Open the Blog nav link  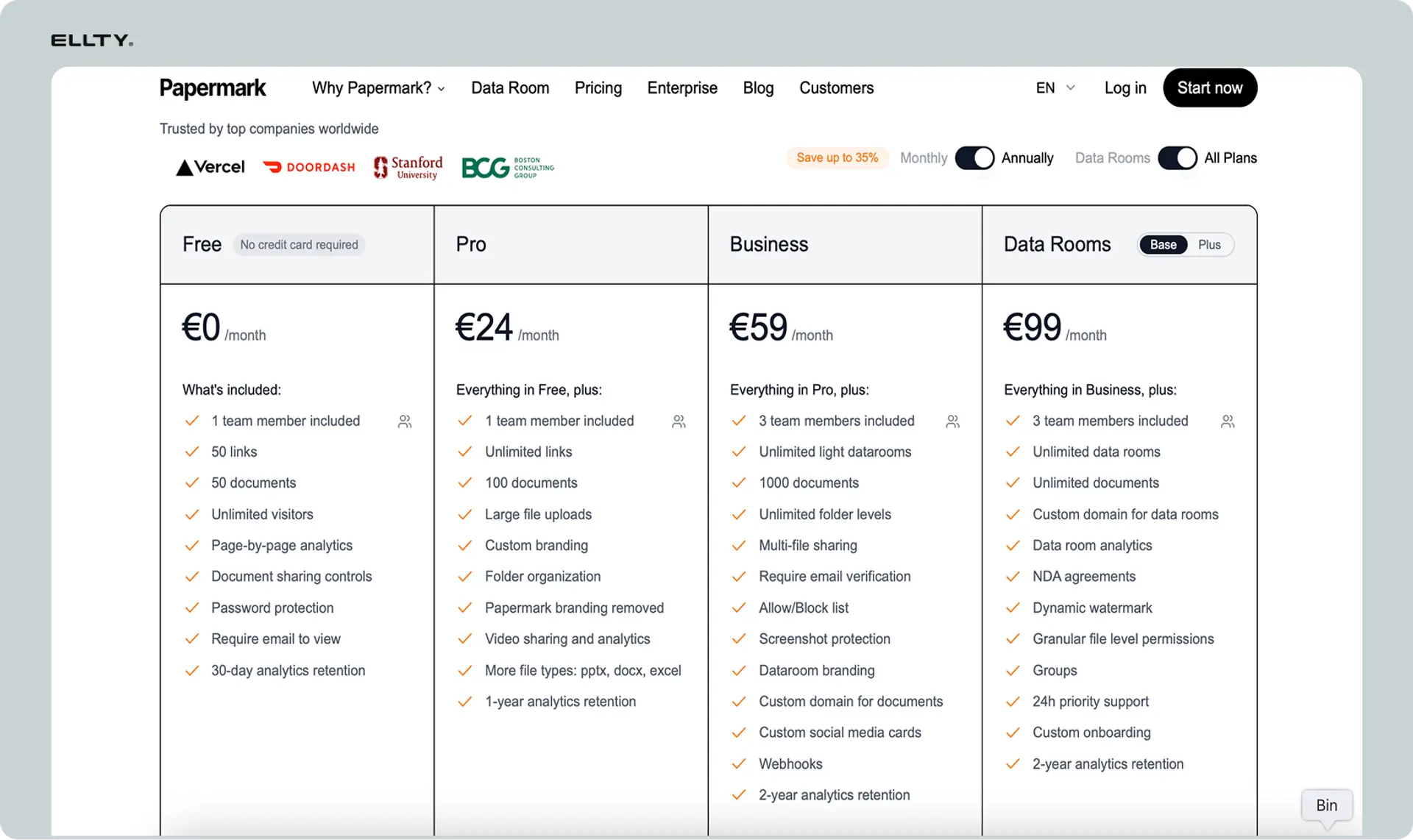(758, 88)
